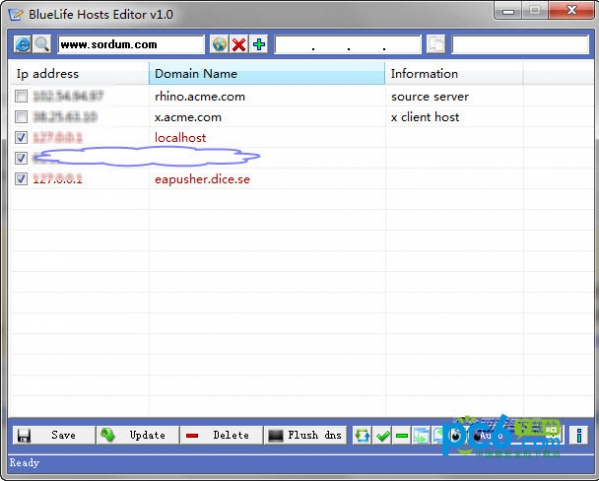Click the window-with-green-arrow icon at the bottom

[421, 435]
